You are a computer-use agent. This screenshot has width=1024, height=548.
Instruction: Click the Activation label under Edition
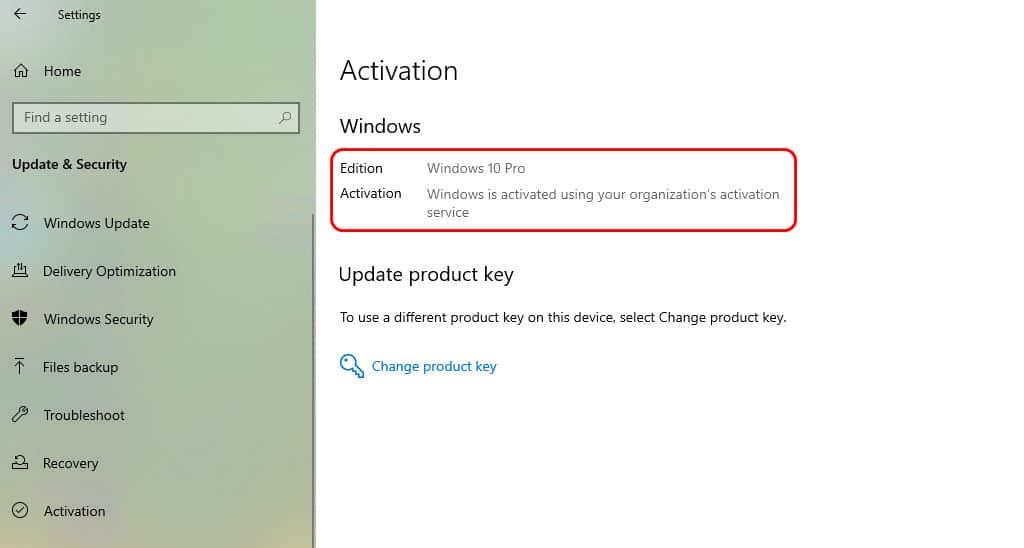370,193
